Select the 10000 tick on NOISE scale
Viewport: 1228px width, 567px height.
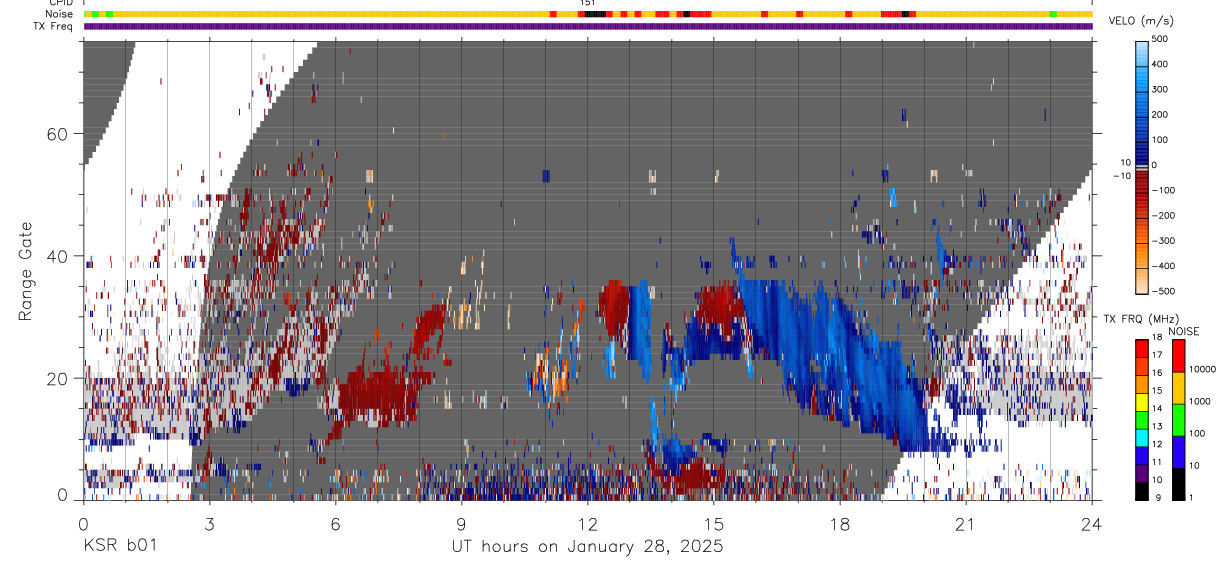tap(1203, 369)
